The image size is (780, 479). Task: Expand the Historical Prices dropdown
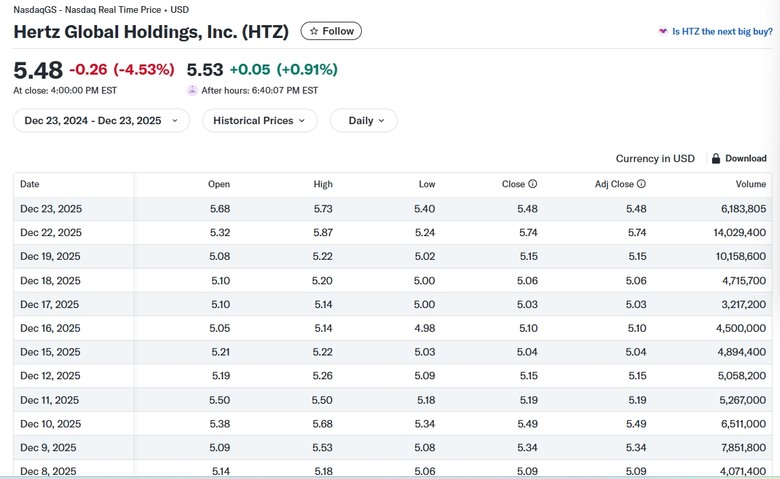coord(260,120)
